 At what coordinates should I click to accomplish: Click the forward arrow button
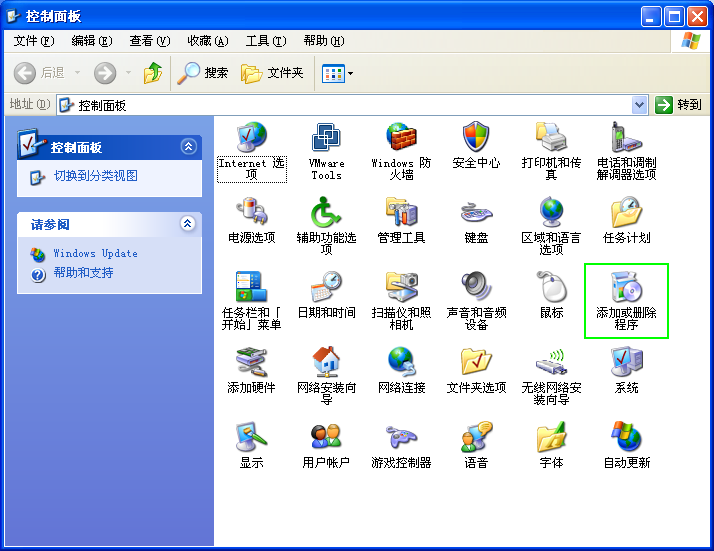coord(105,73)
